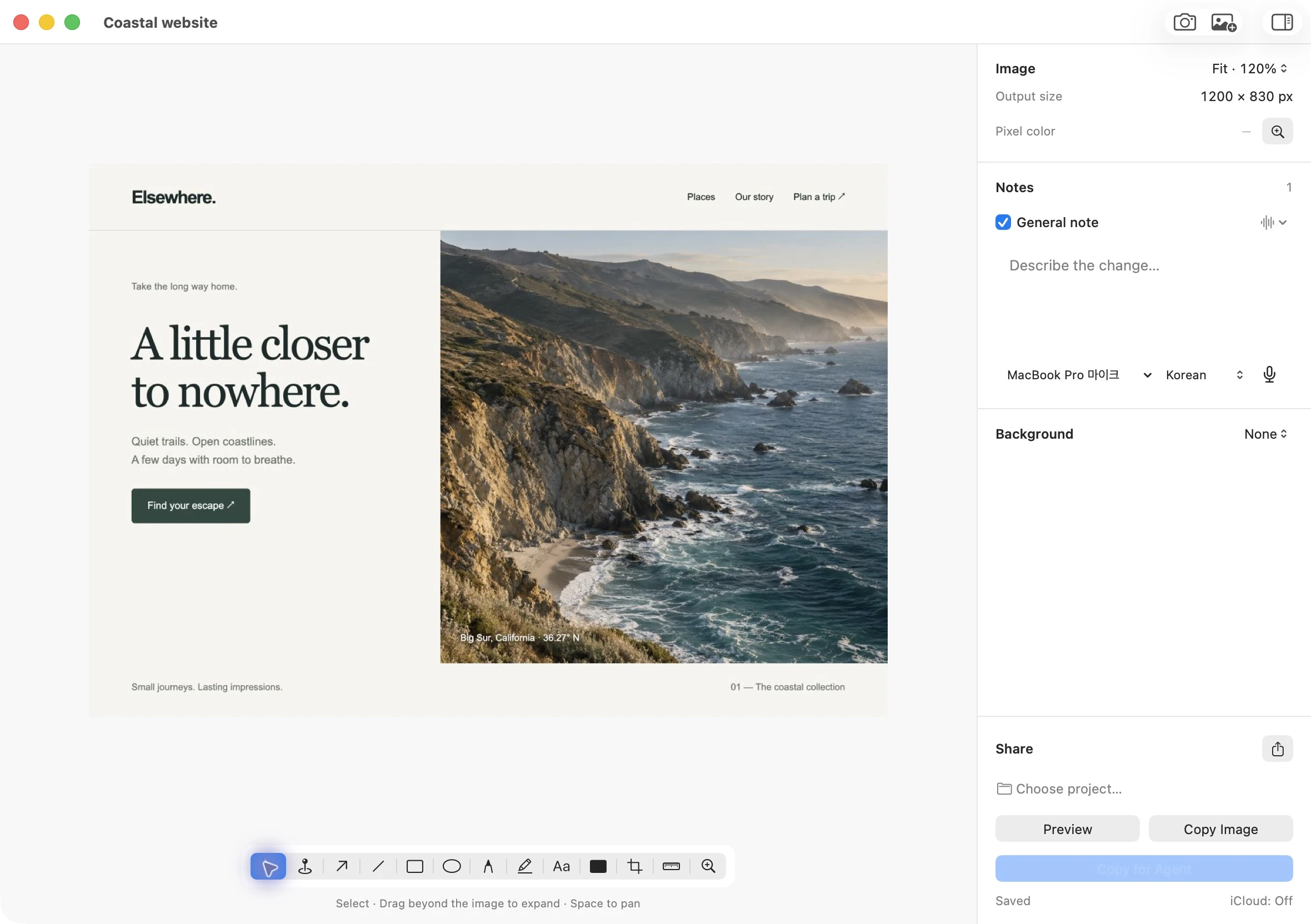Pick the Line tool
1311x924 pixels.
pos(378,866)
